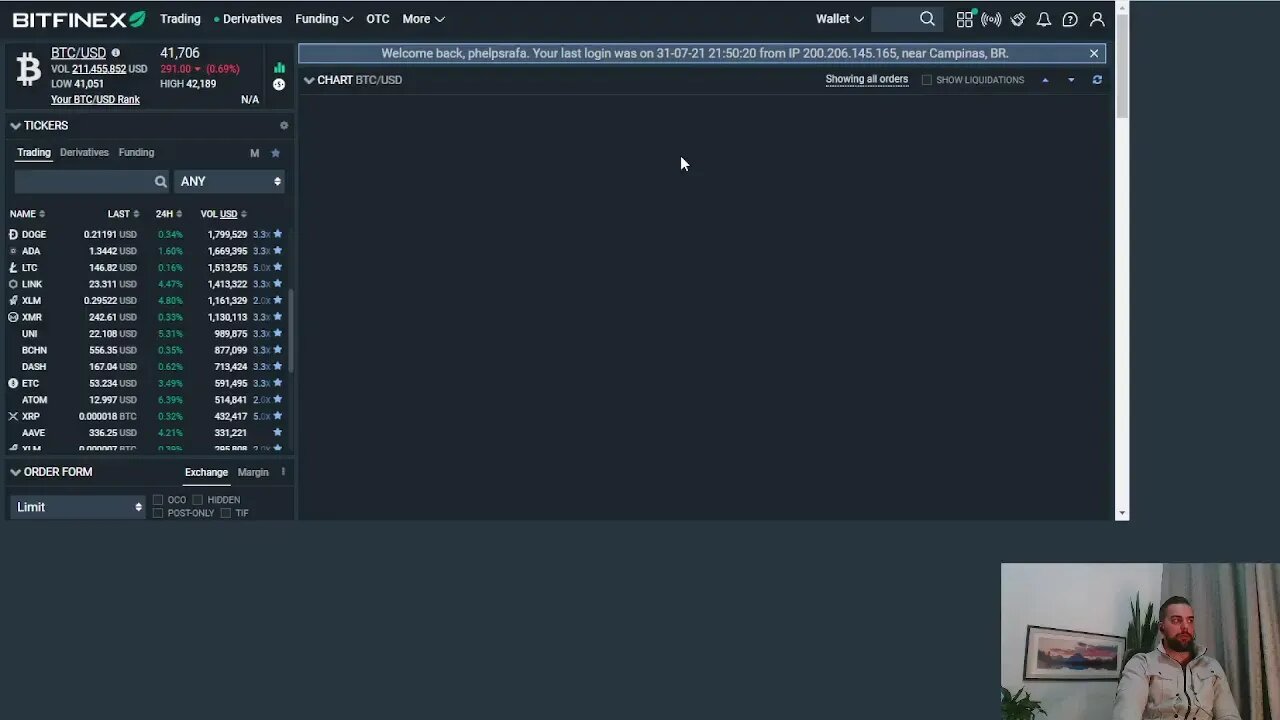Open Your BTC/USD Rank link
The image size is (1280, 720).
(x=95, y=100)
